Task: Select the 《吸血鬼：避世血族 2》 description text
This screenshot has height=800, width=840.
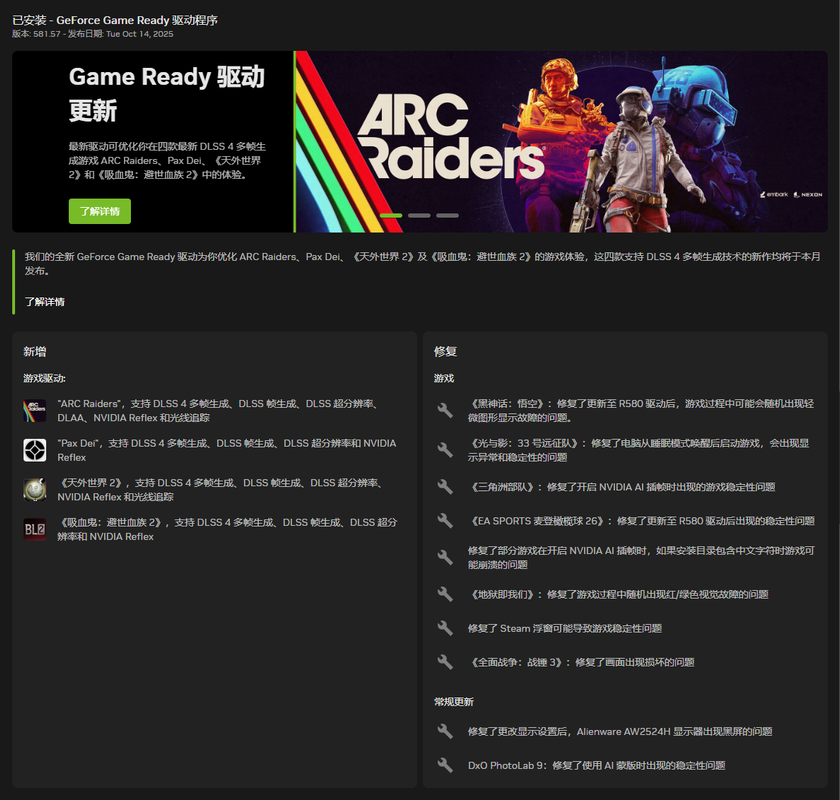Action: pyautogui.click(x=227, y=529)
